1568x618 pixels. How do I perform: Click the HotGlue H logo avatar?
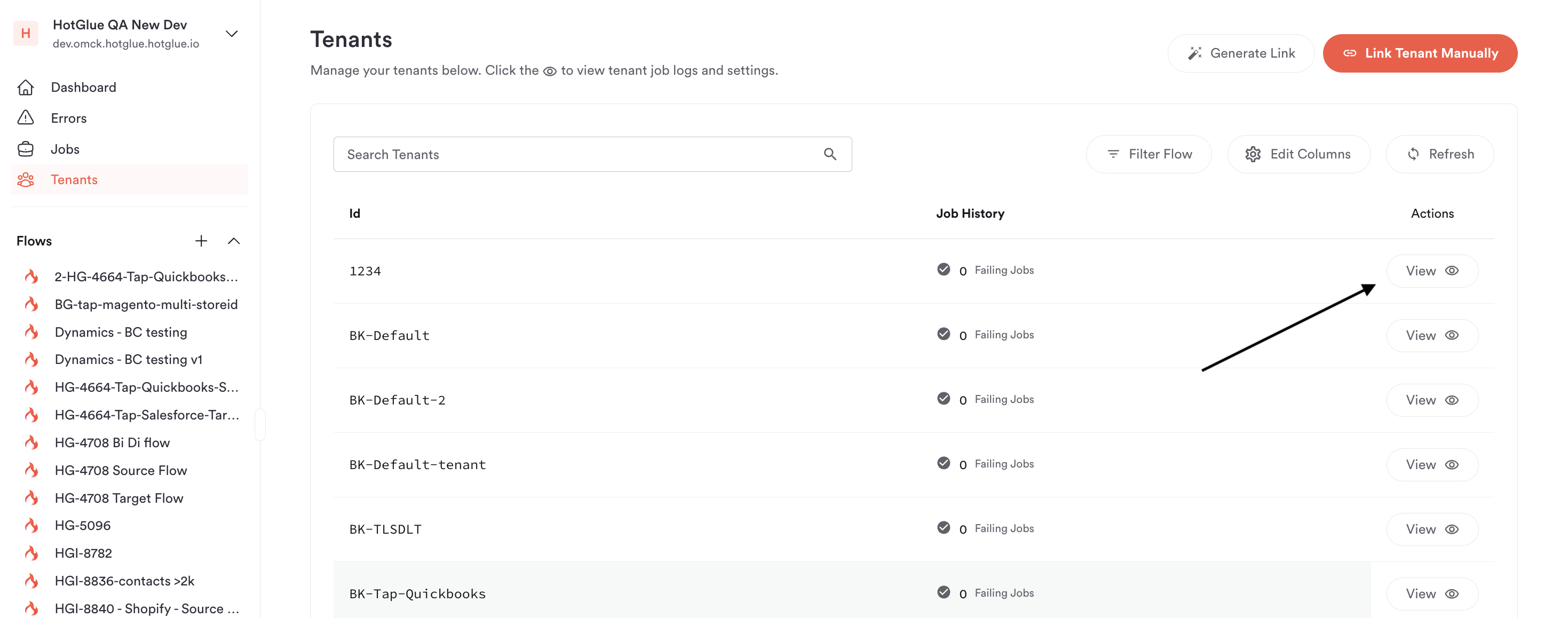(26, 34)
